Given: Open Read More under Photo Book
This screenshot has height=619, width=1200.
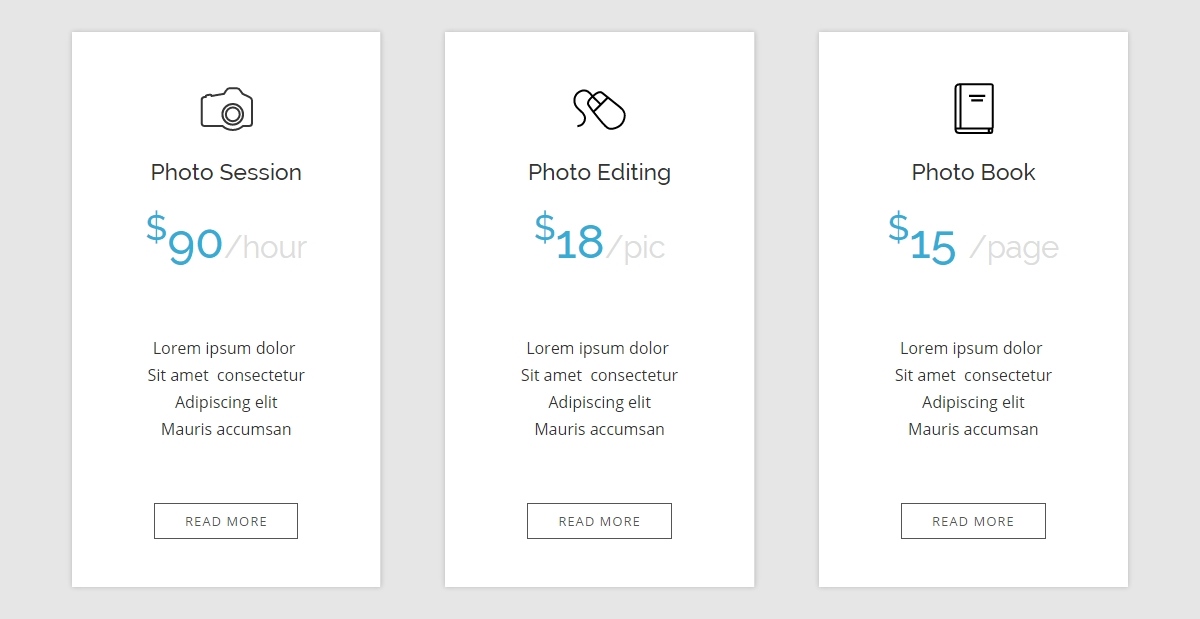Looking at the screenshot, I should (x=973, y=521).
